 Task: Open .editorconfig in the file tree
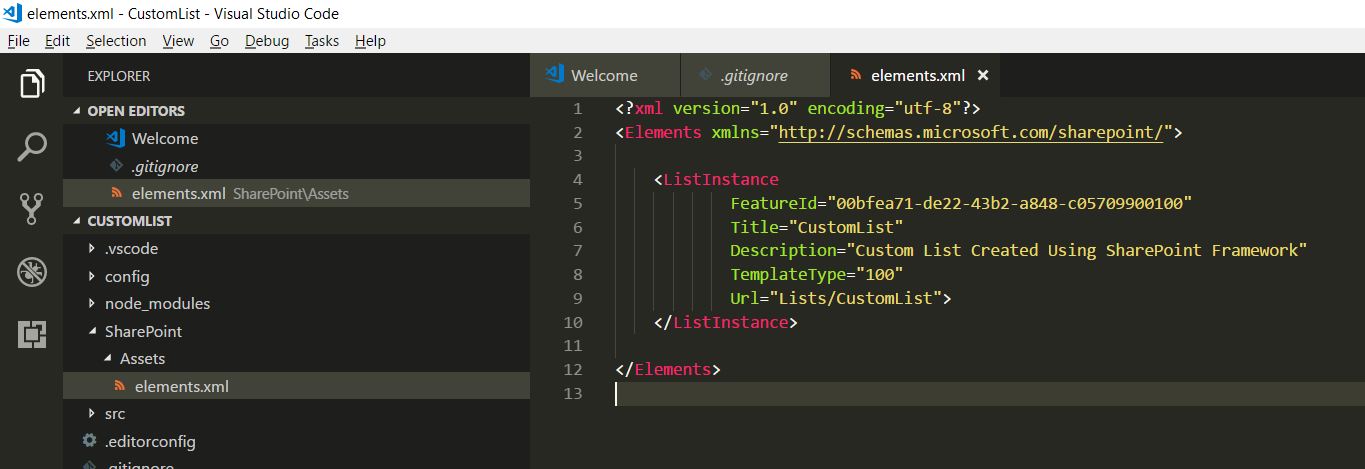tap(296, 441)
